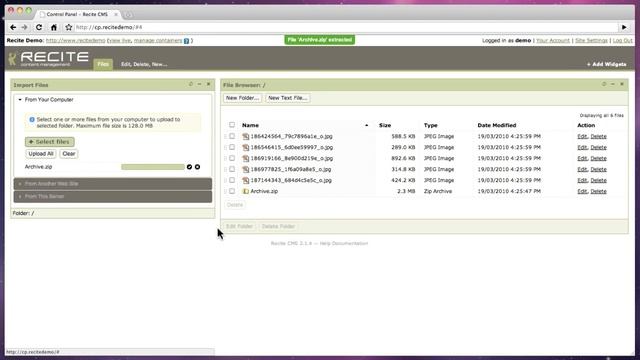Click image icon of 186977825_1f6a09a8e5_o.jpg
This screenshot has height=360, width=640.
[245, 169]
